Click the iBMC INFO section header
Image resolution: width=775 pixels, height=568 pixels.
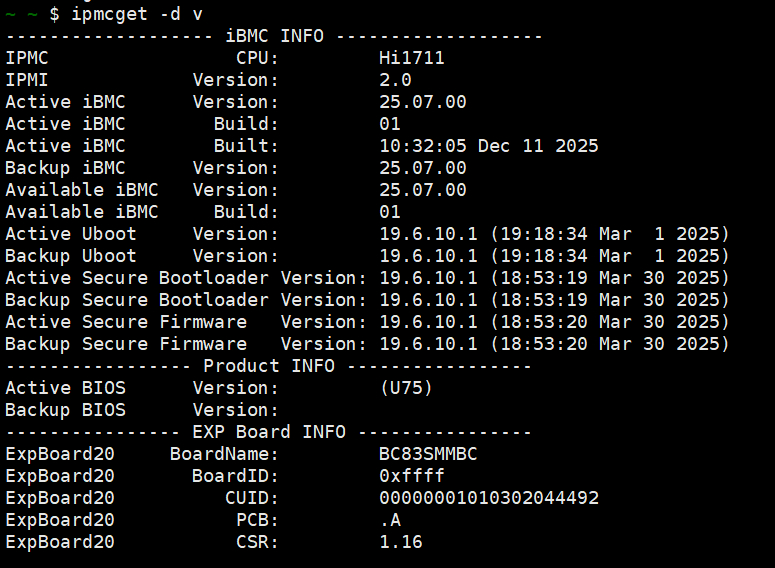[274, 36]
